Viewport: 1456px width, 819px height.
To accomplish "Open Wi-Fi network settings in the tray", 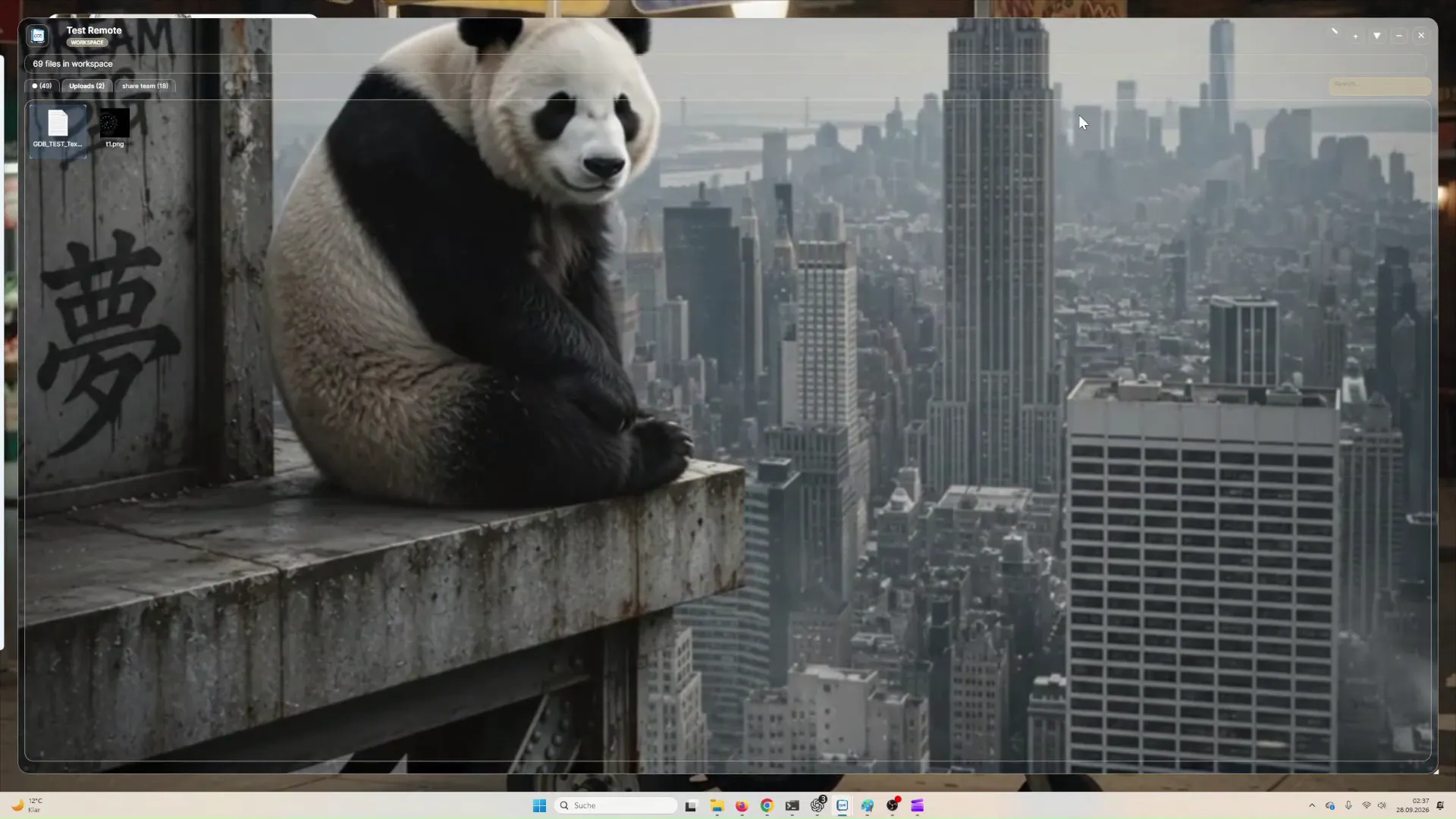I will click(1367, 805).
